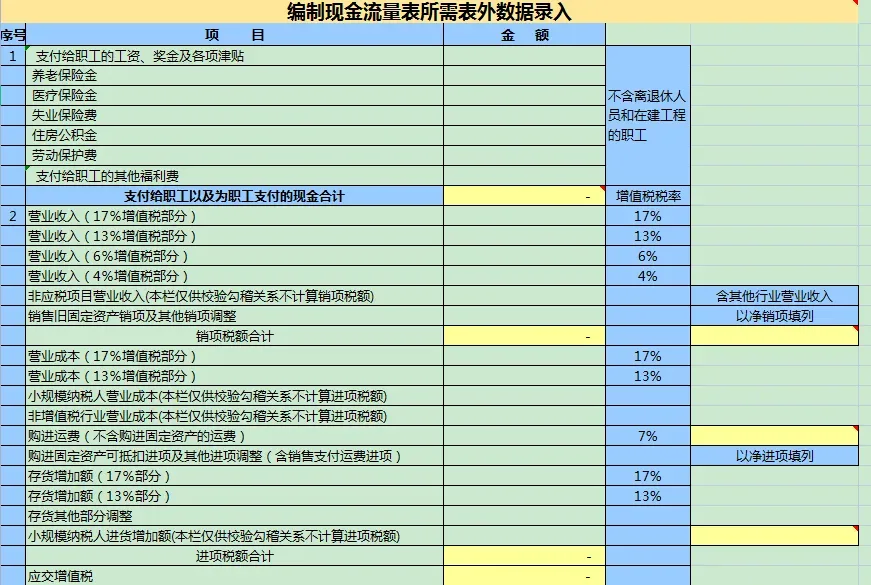
Task: Click the amount cell for 养老保险金
Action: pyautogui.click(x=524, y=76)
